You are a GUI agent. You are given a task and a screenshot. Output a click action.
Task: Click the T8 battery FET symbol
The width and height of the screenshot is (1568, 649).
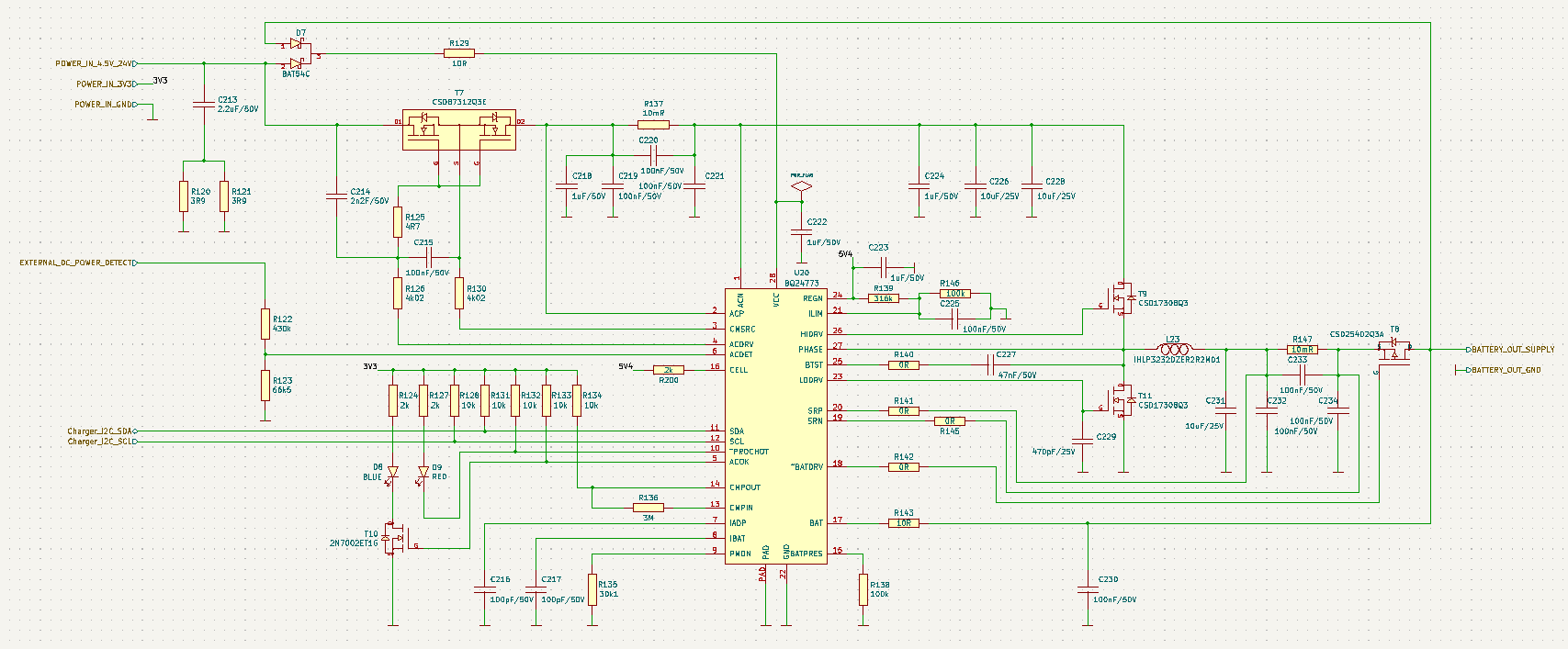[1394, 350]
